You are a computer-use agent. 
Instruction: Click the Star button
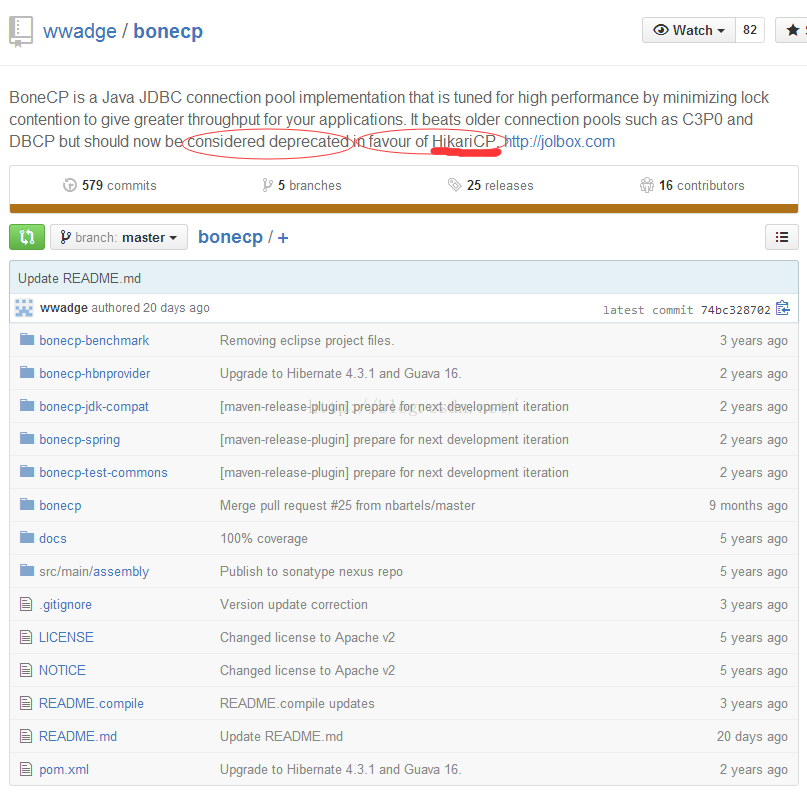tap(792, 30)
